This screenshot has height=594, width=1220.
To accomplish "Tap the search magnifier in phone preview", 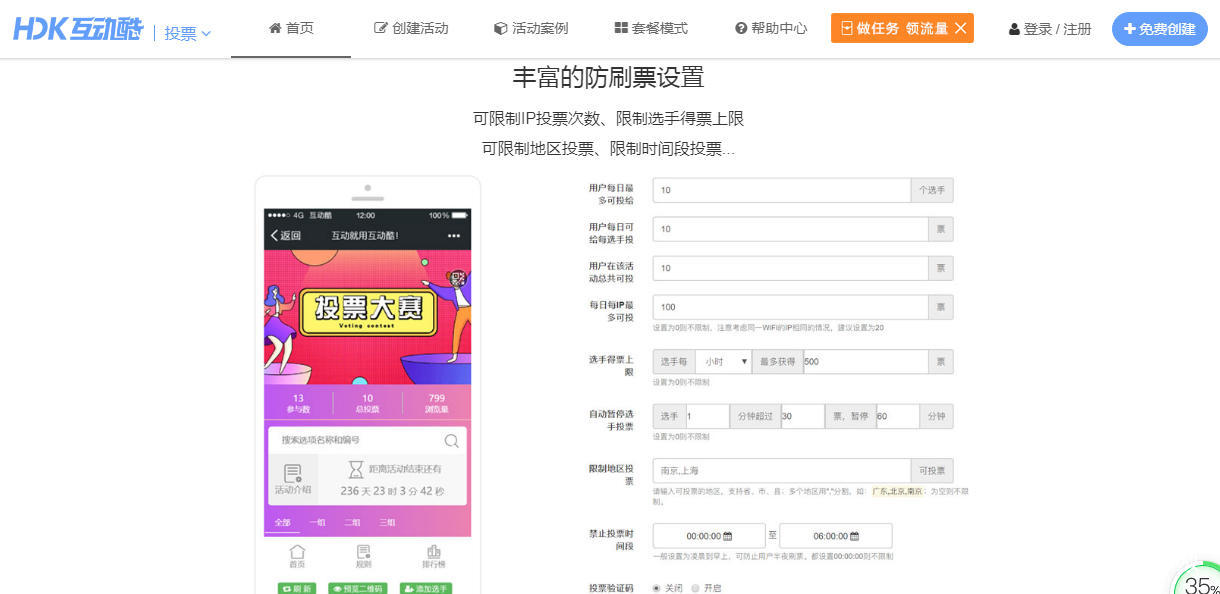I will click(452, 440).
